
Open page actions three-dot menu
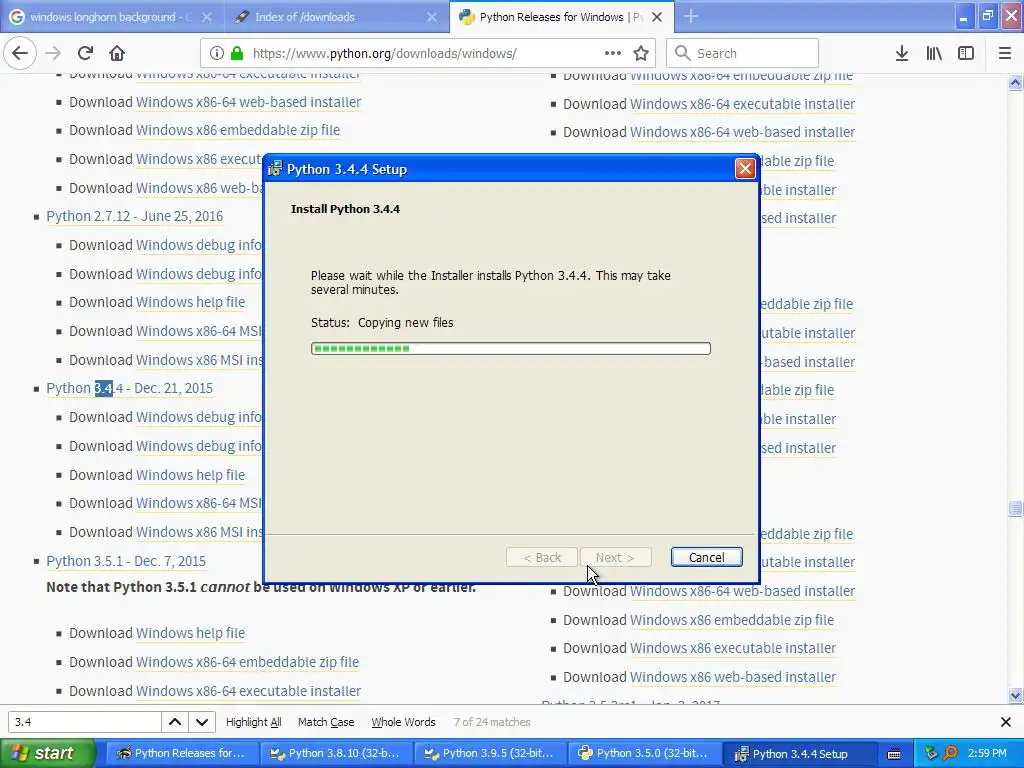(613, 53)
